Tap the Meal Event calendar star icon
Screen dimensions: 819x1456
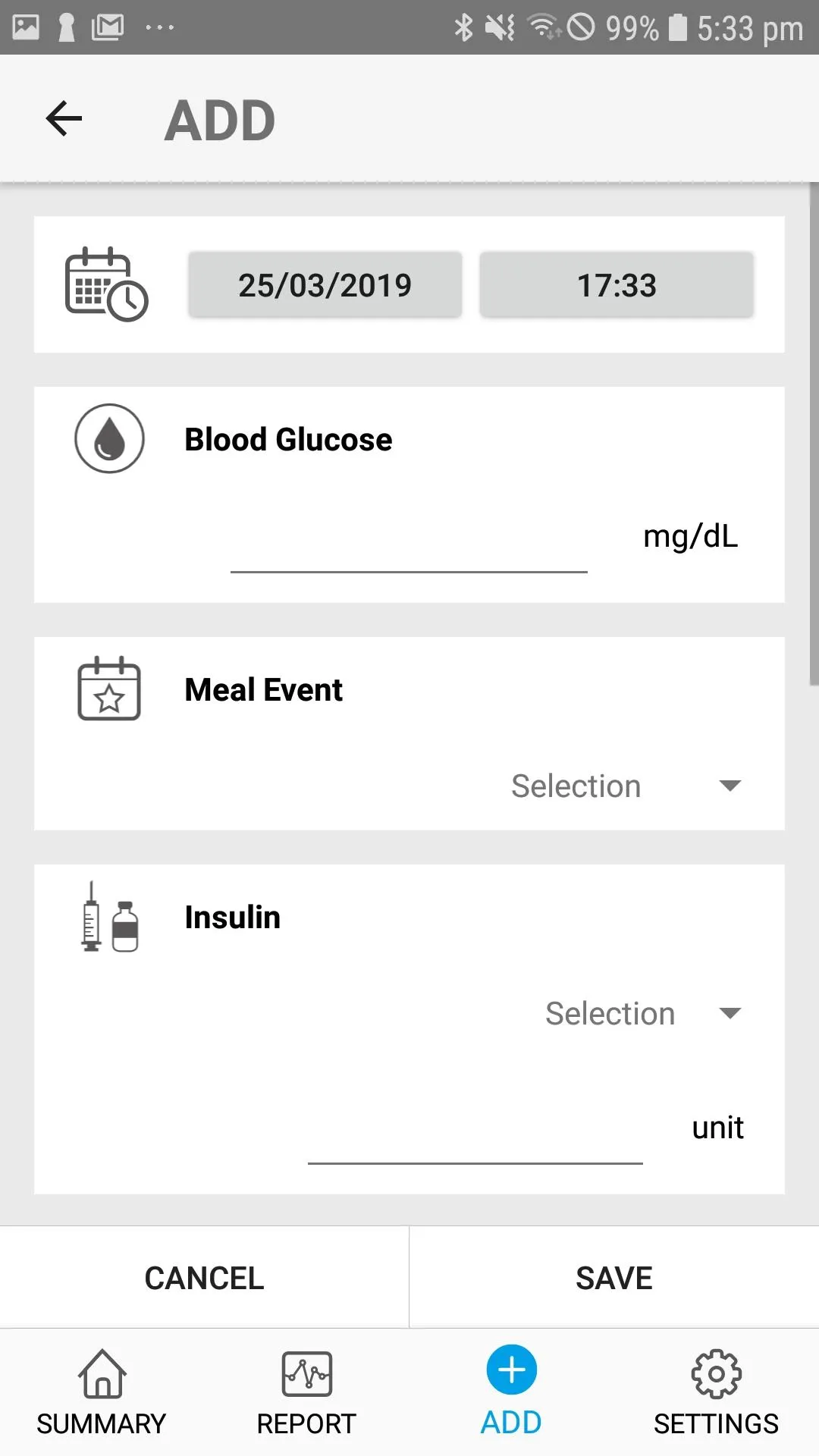click(109, 689)
